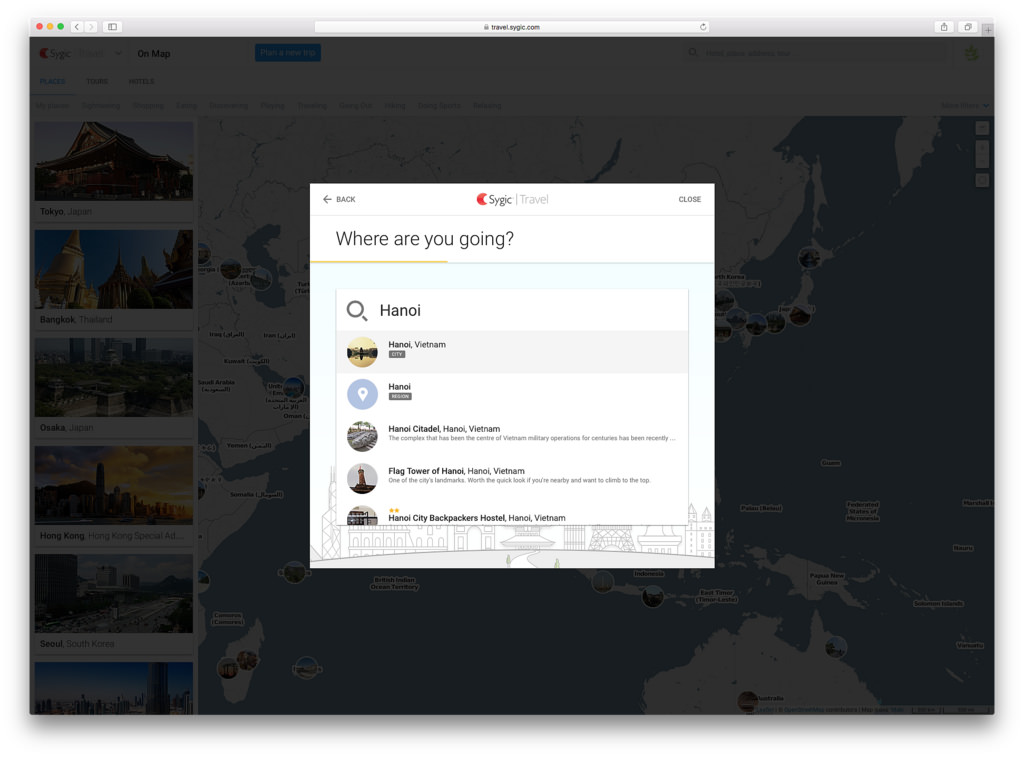Click Safari back navigation arrow
The height and width of the screenshot is (757, 1024).
(77, 27)
